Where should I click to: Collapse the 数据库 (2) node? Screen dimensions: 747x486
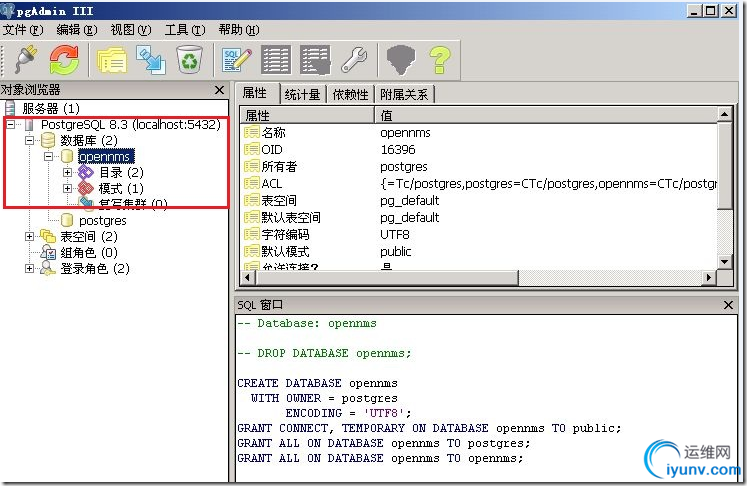pyautogui.click(x=30, y=140)
